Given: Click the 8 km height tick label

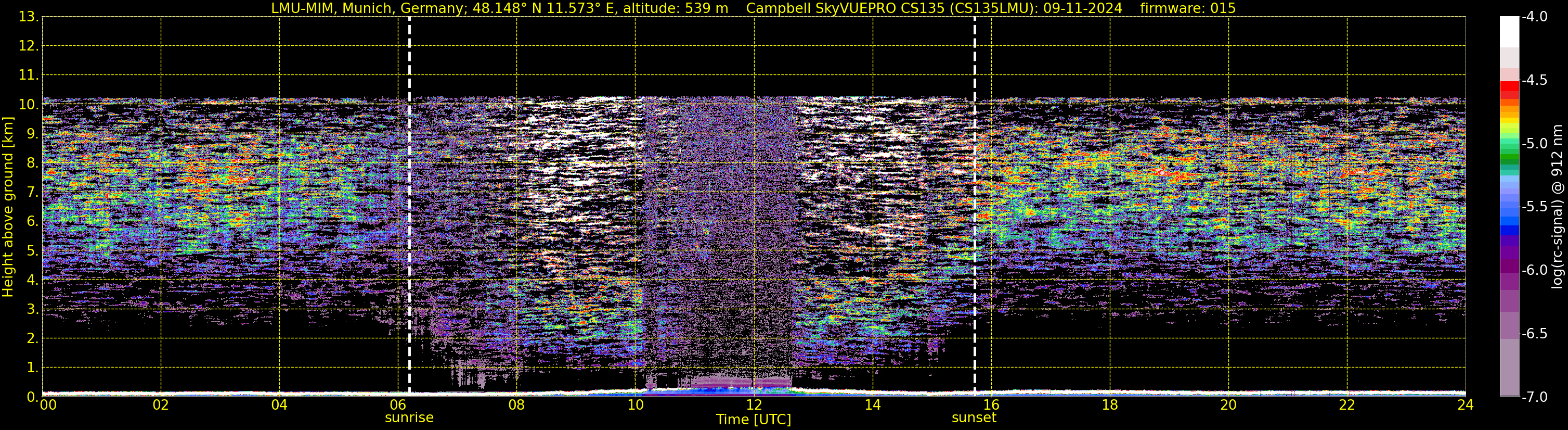Looking at the screenshot, I should click(x=32, y=163).
